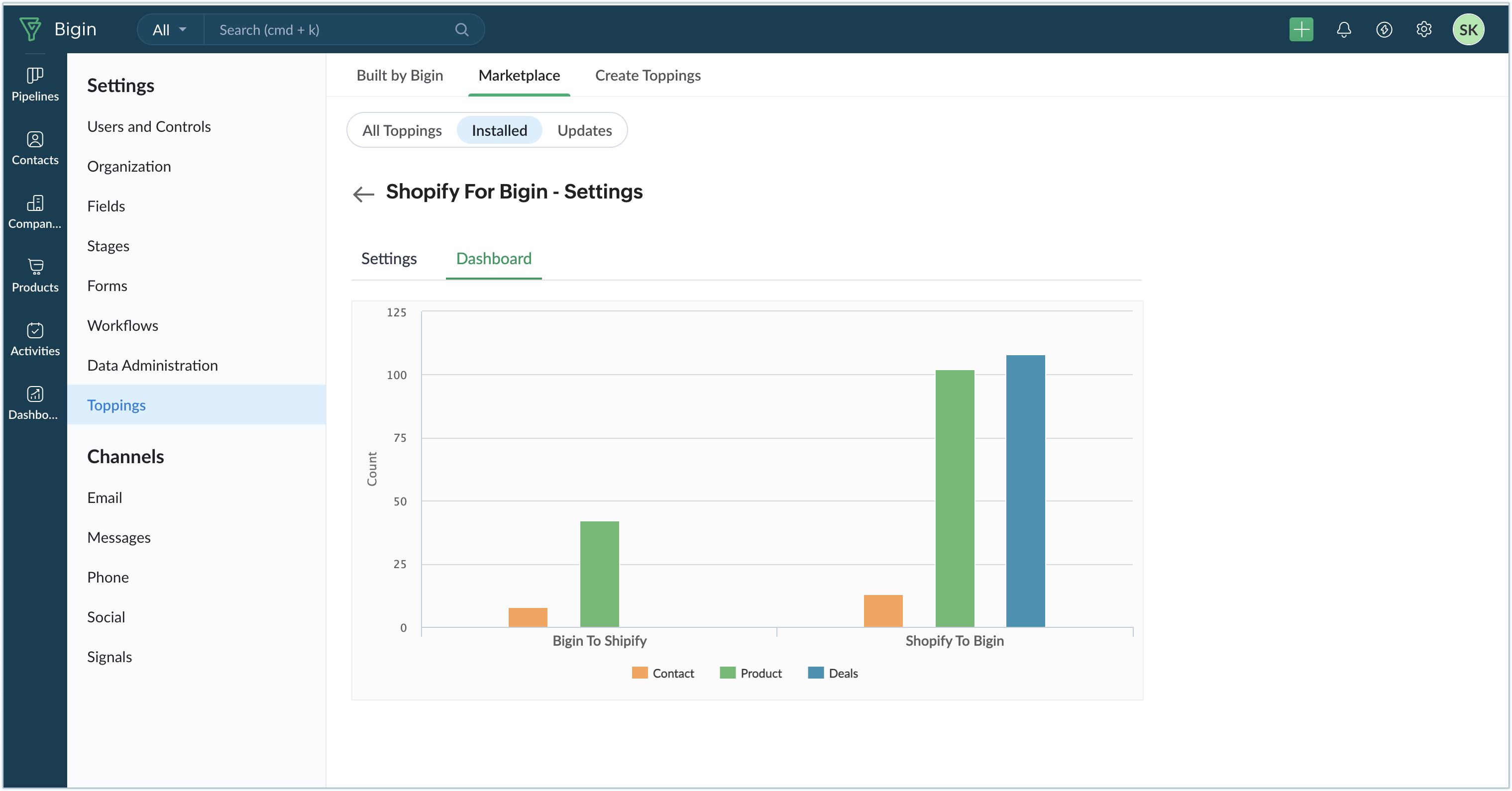Click Contact bar under Bigin To Shipify
The height and width of the screenshot is (791, 1512).
(x=528, y=617)
